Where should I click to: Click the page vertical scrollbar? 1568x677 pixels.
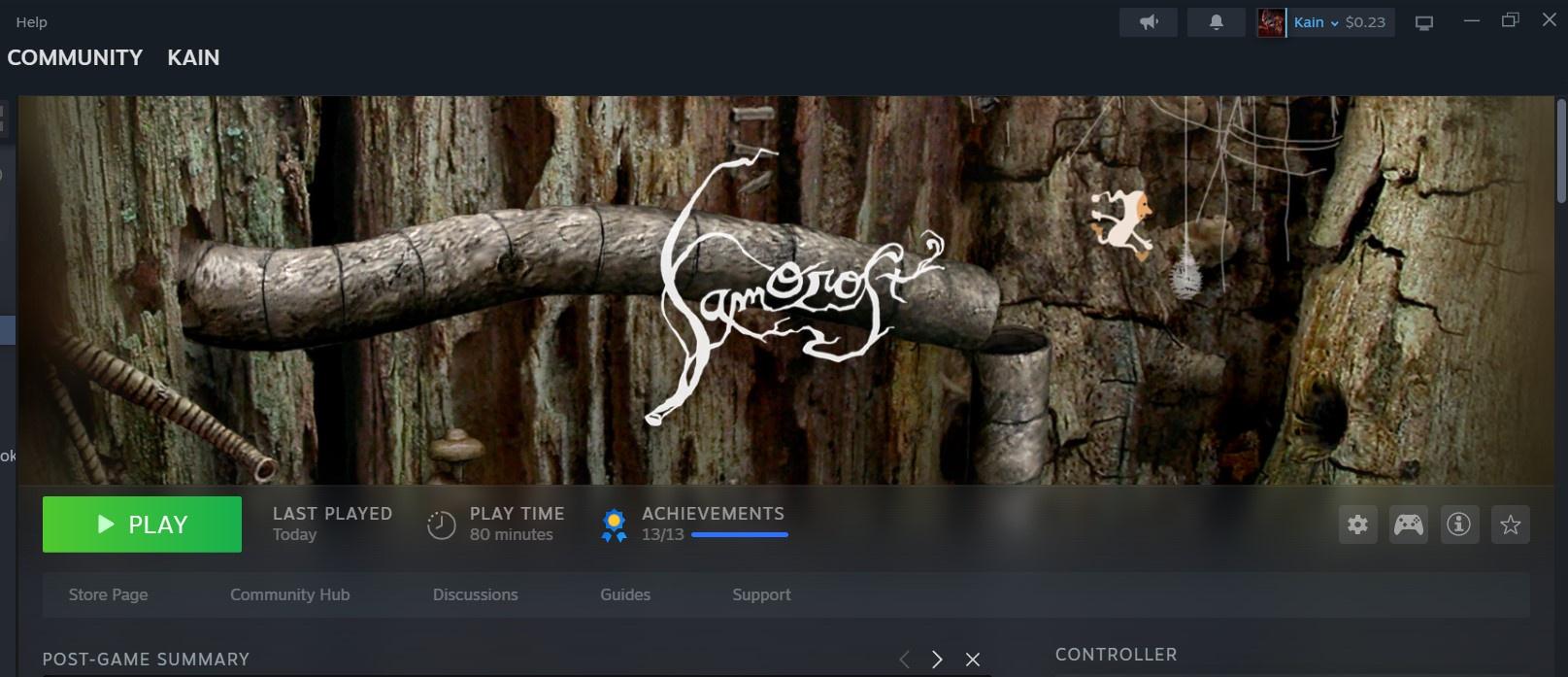coord(1561,151)
